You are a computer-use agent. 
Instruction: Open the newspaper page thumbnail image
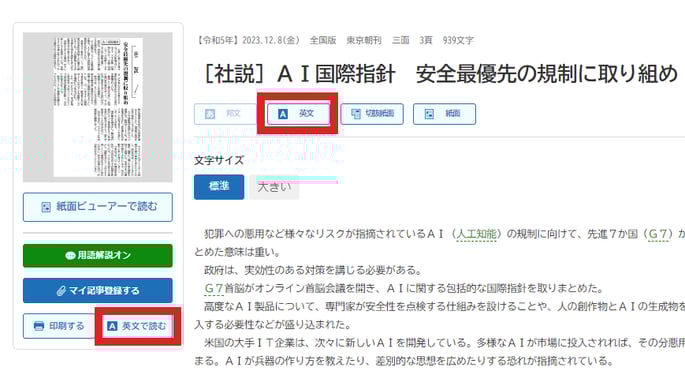pyautogui.click(x=97, y=107)
